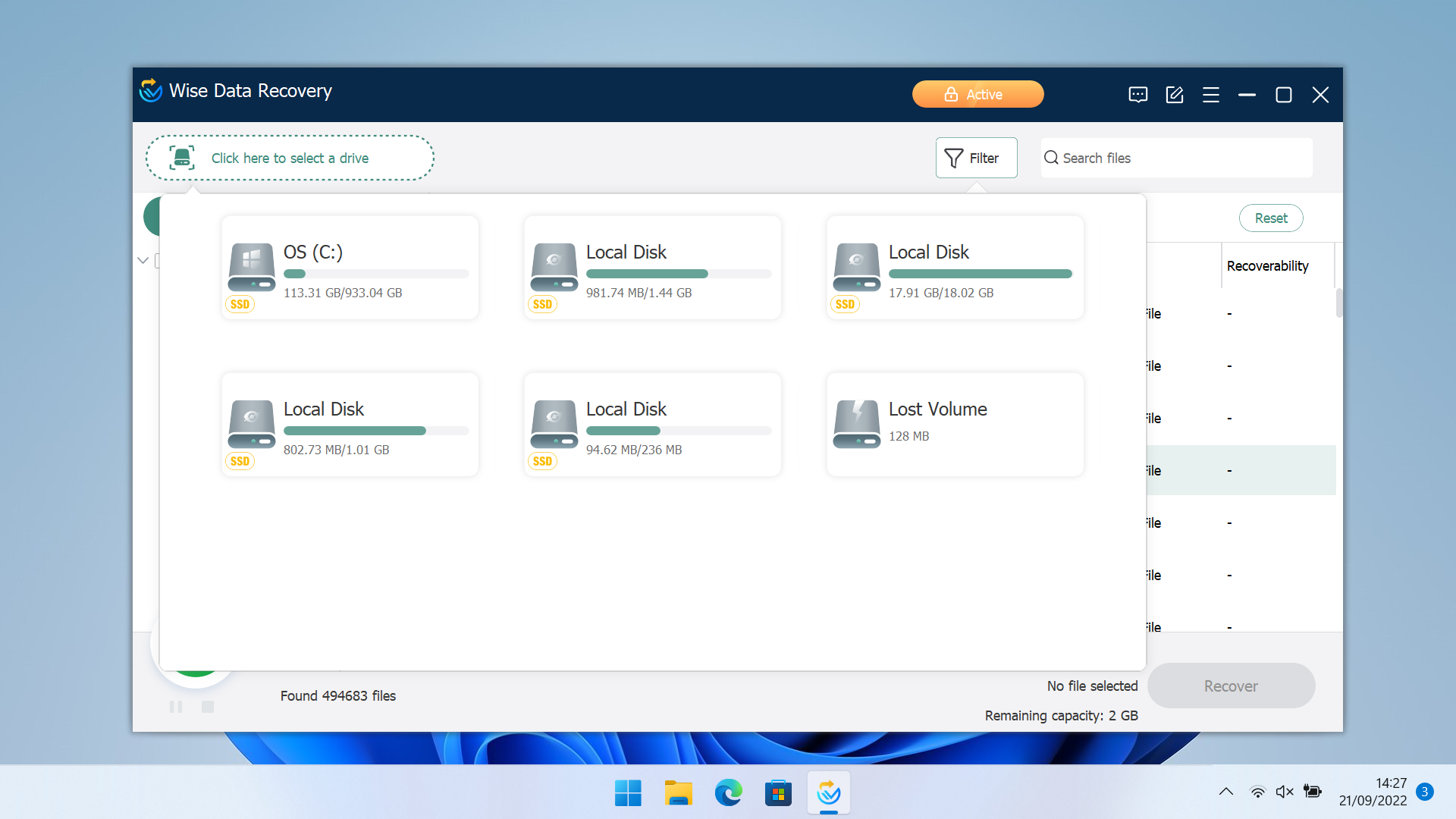Click the Recover button
The image size is (1456, 819).
[x=1232, y=686]
